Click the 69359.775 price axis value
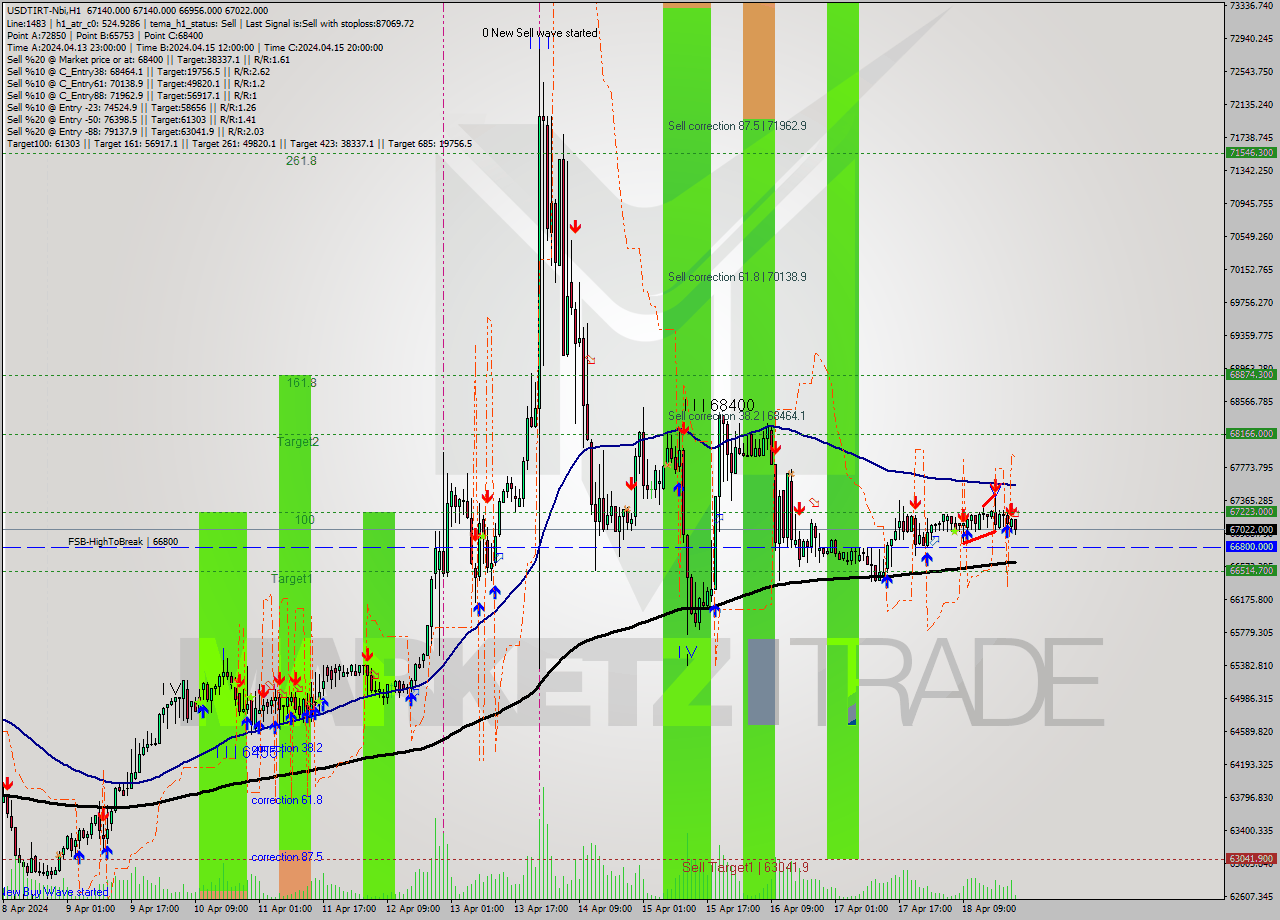 (x=1250, y=336)
